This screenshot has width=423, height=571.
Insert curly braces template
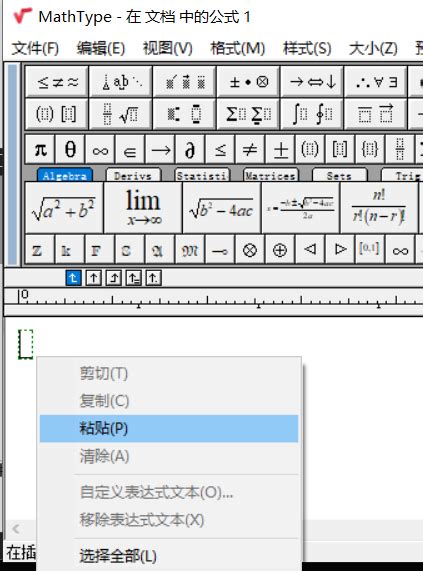370,149
